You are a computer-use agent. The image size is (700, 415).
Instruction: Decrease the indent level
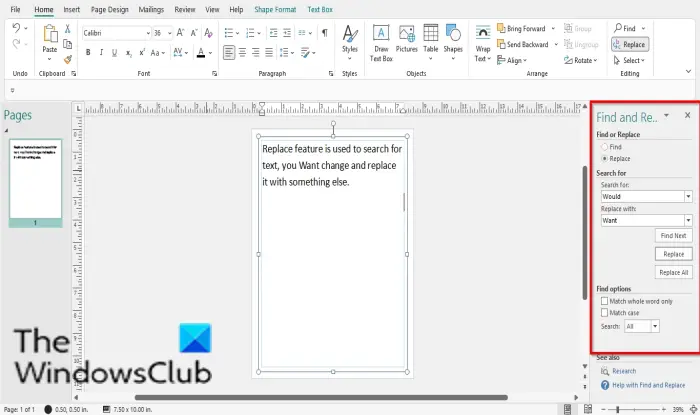point(273,33)
